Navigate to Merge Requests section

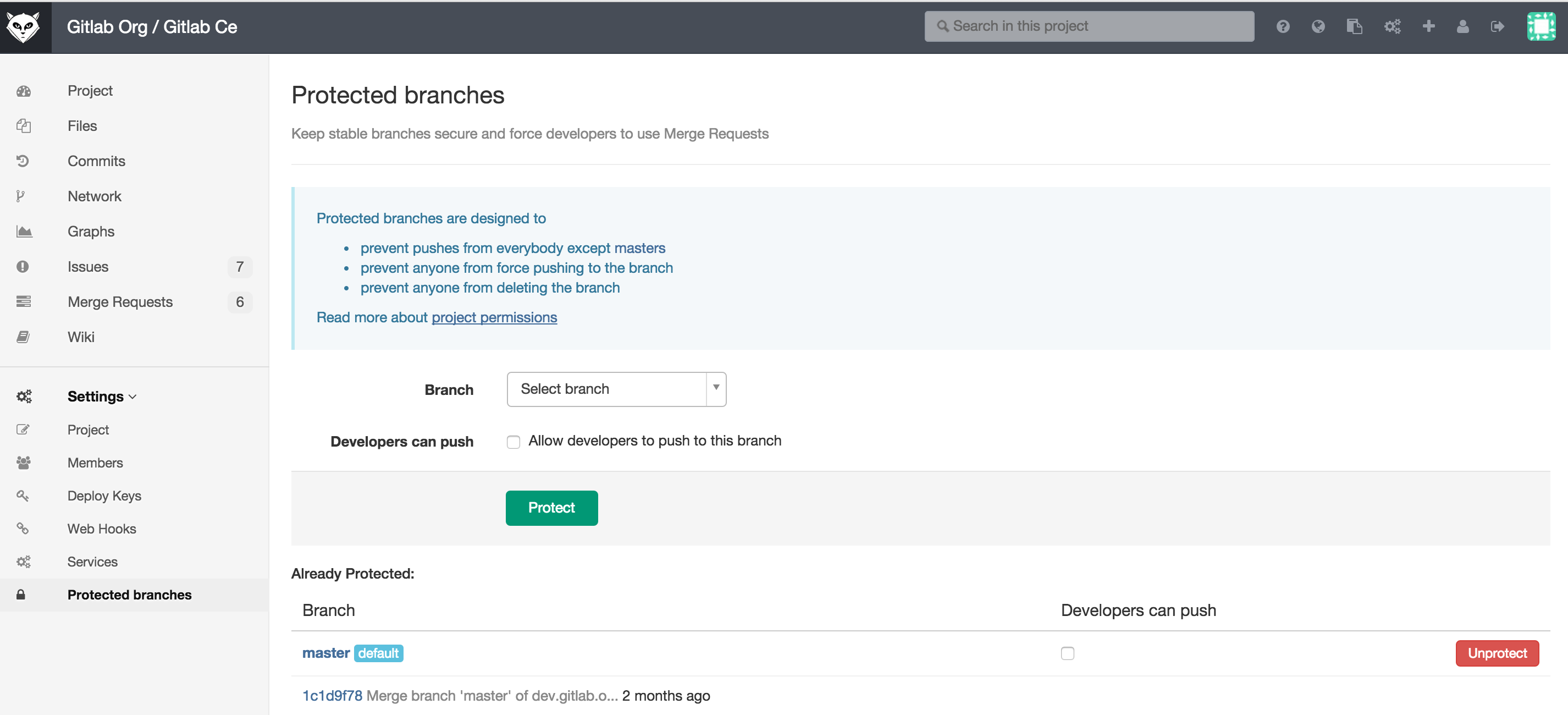[120, 301]
